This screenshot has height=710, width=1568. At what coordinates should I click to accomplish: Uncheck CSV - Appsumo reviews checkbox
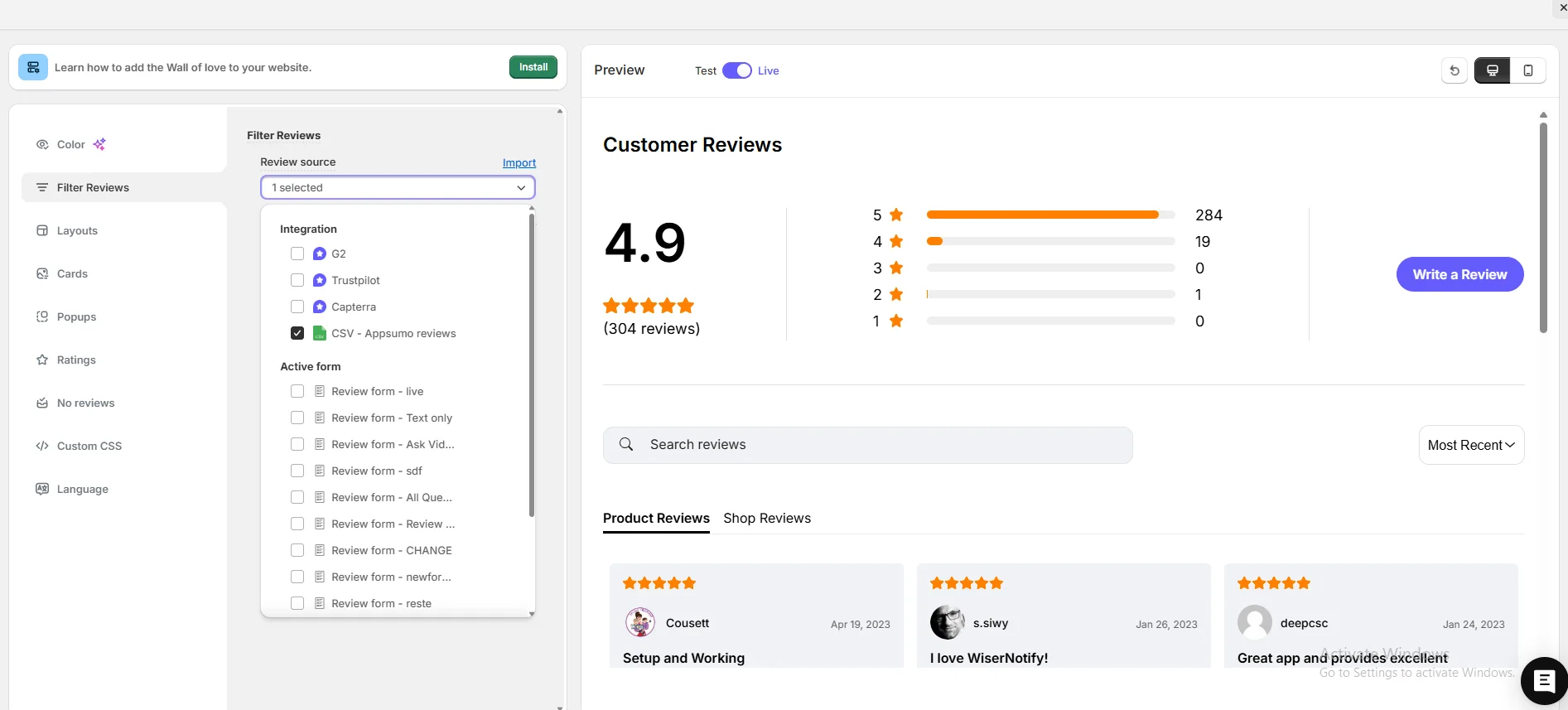click(297, 333)
